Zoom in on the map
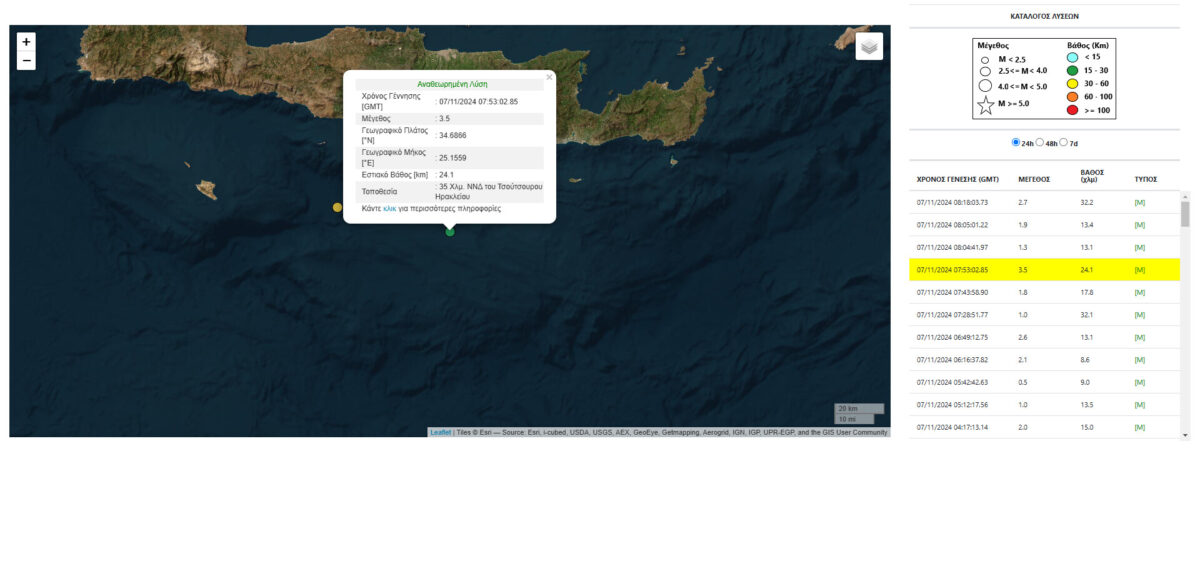 [26, 42]
